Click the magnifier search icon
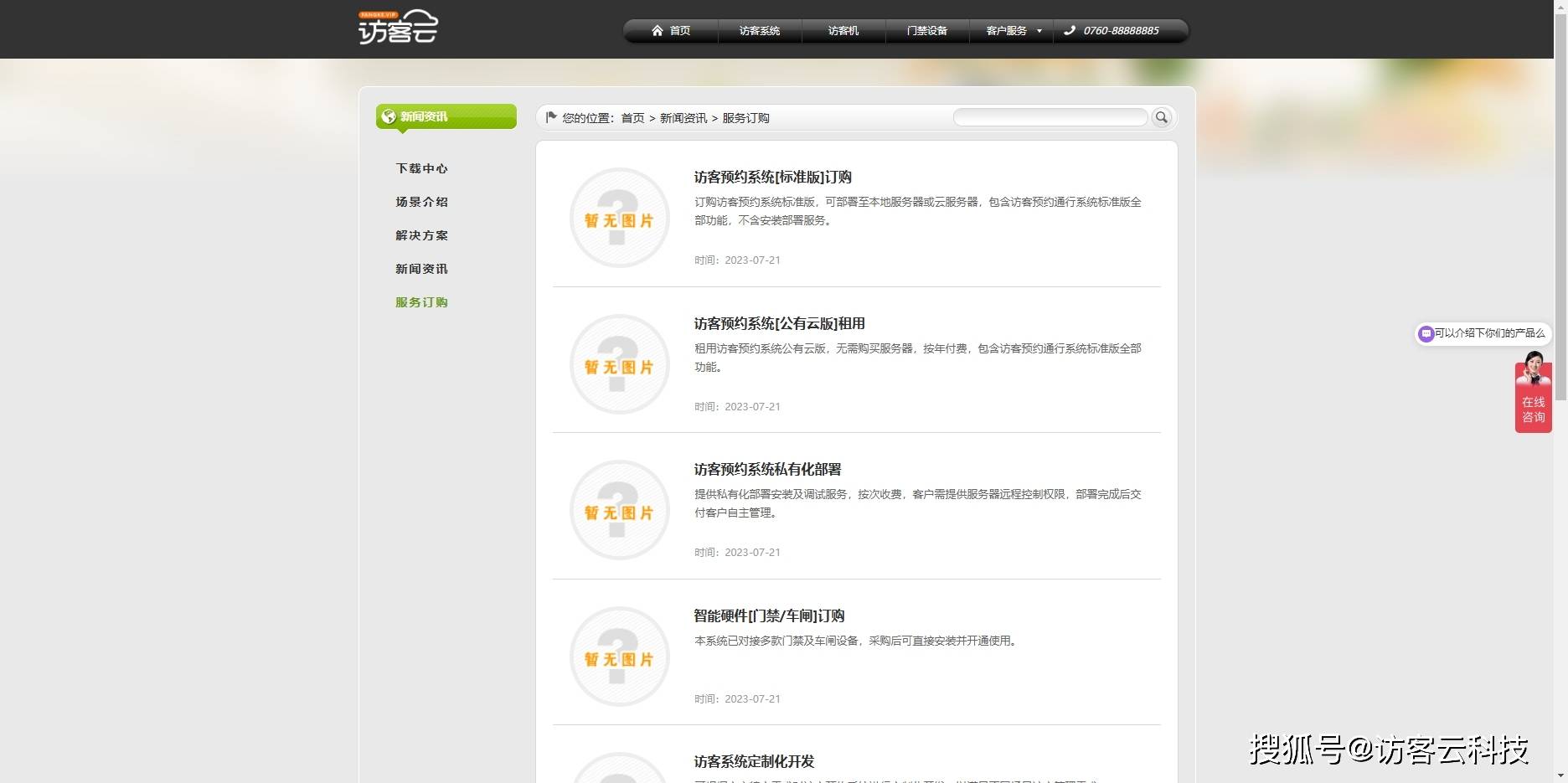The width and height of the screenshot is (1568, 783). click(x=1161, y=118)
